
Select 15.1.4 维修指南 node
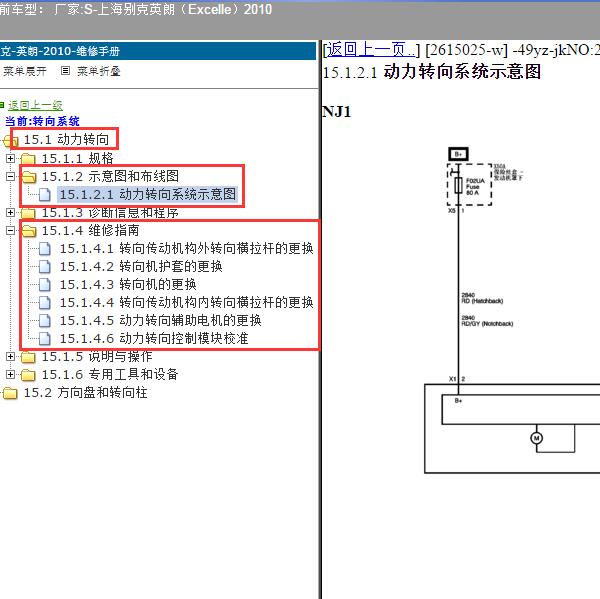(x=90, y=230)
